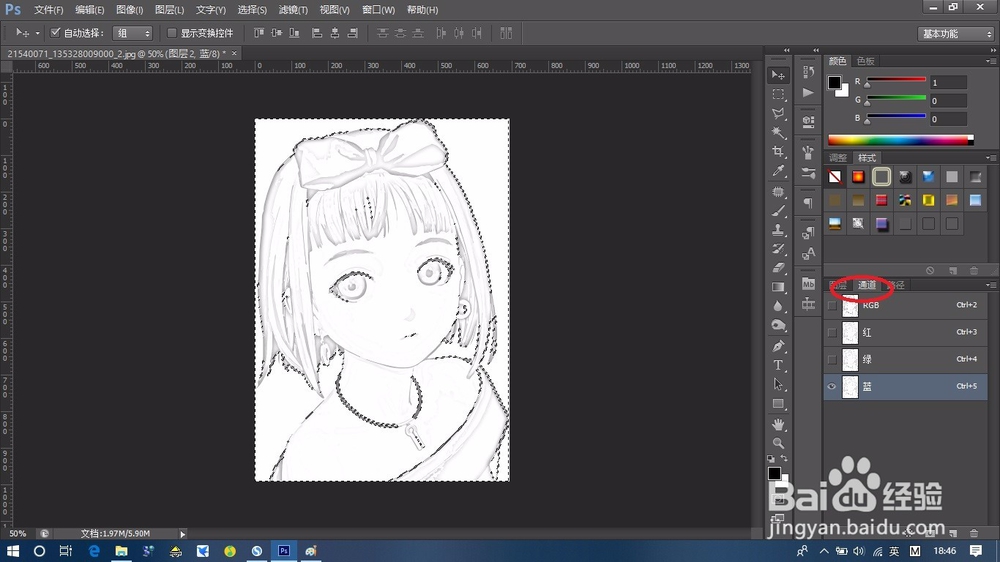
Task: Click the new style button in Styles panel
Action: click(x=953, y=270)
